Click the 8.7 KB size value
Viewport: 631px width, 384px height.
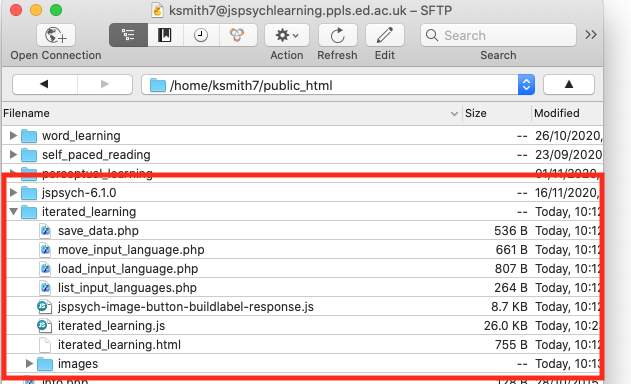pyautogui.click(x=509, y=307)
